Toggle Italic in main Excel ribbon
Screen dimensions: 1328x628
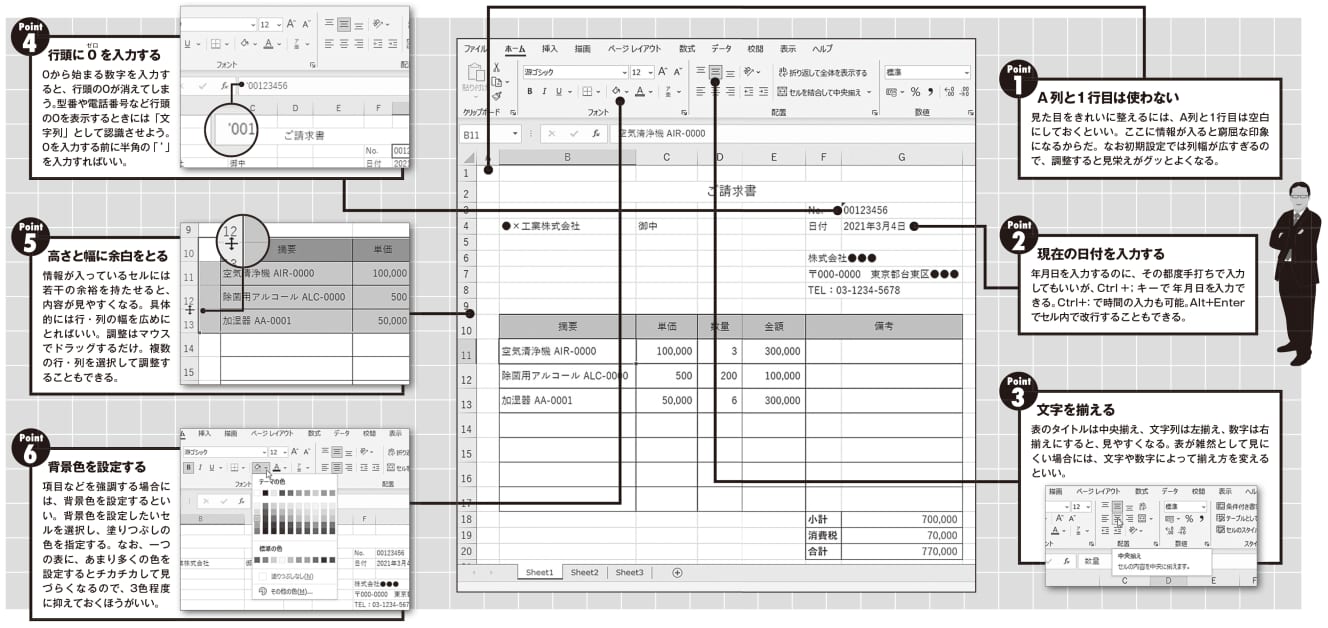point(545,92)
